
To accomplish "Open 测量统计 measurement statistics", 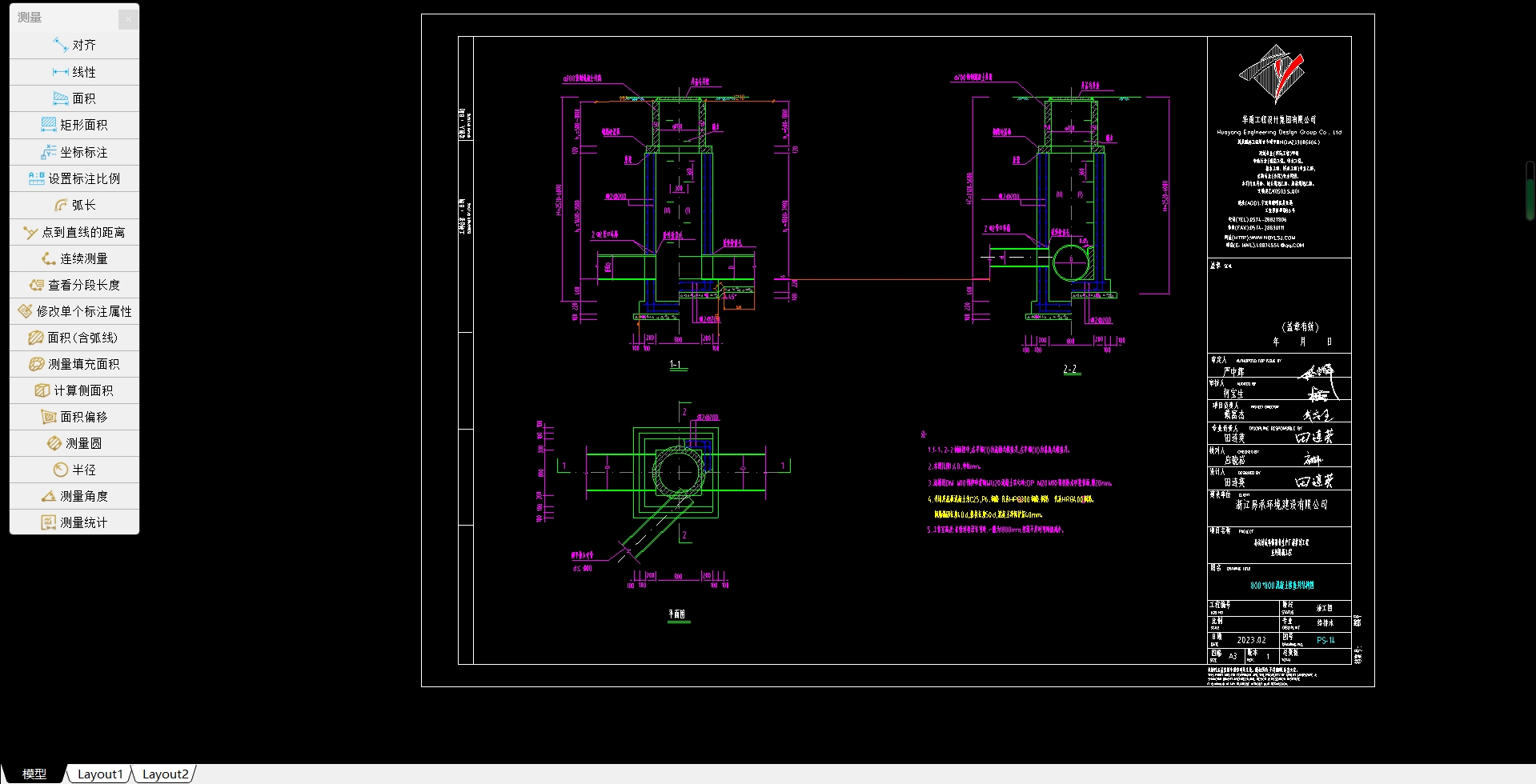I will (x=74, y=522).
